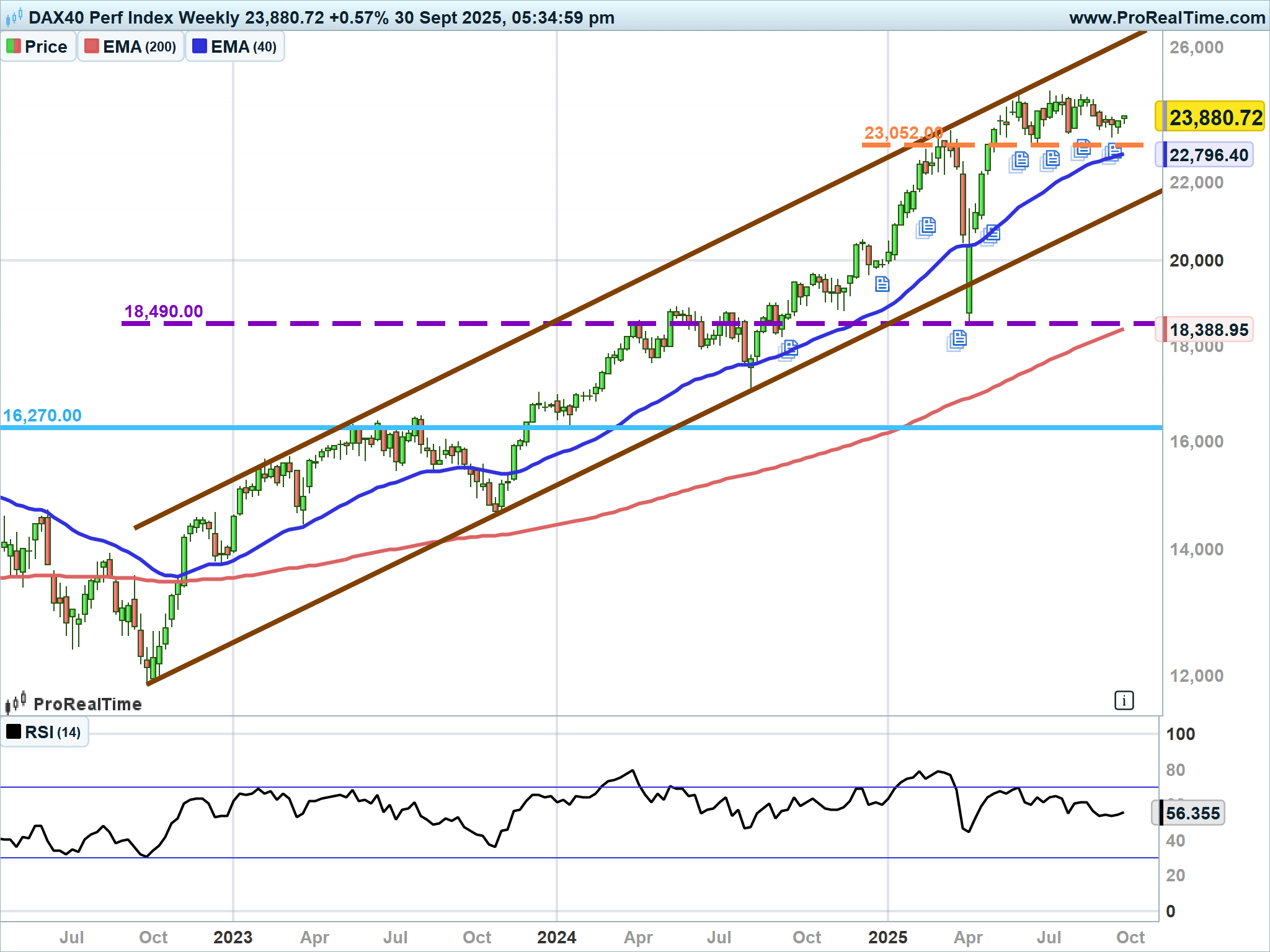
Task: Click the blue EMA (40) color swatch
Action: [x=200, y=46]
